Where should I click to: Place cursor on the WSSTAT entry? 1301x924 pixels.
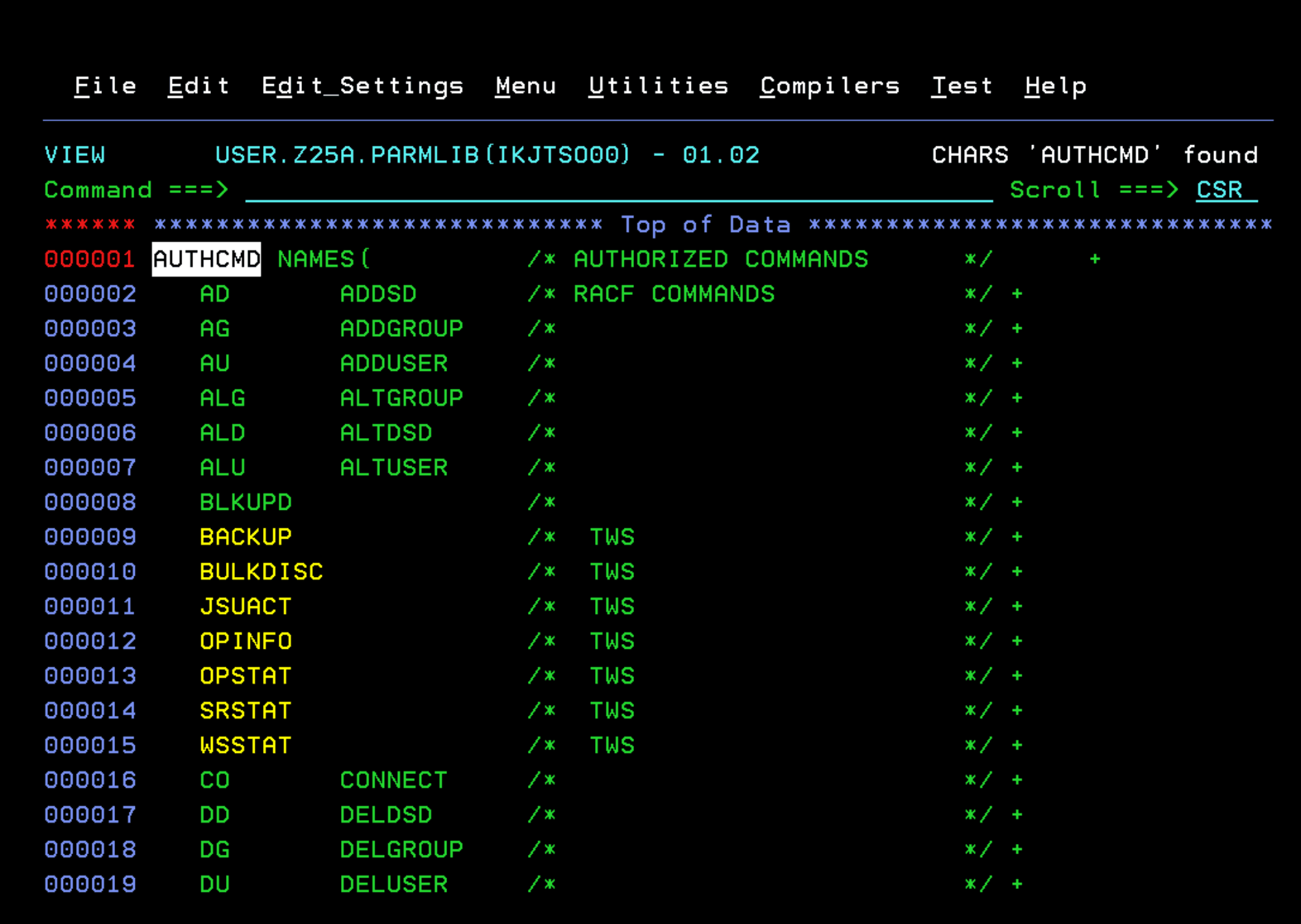click(245, 745)
